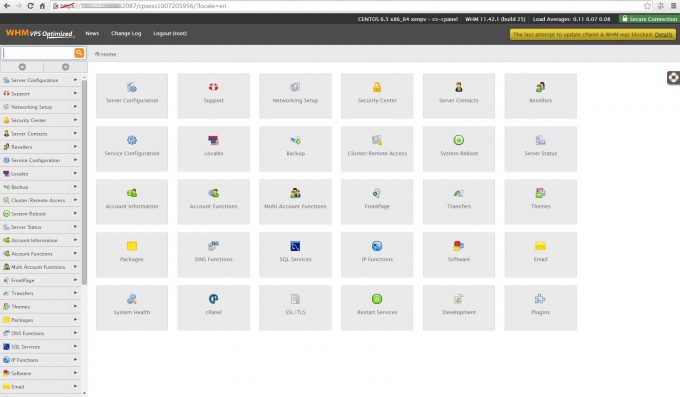Open the Cluster/Remote Access tile
The height and width of the screenshot is (397, 680).
click(x=377, y=149)
